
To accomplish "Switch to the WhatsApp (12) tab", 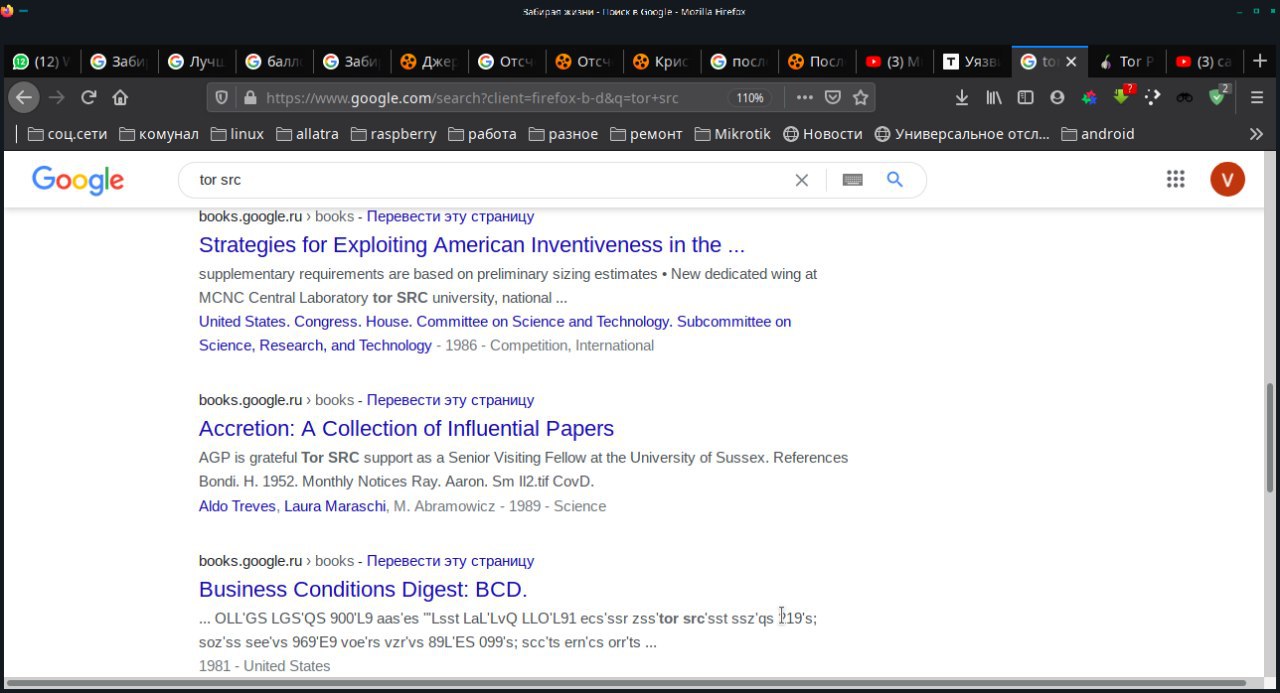I will 40,61.
